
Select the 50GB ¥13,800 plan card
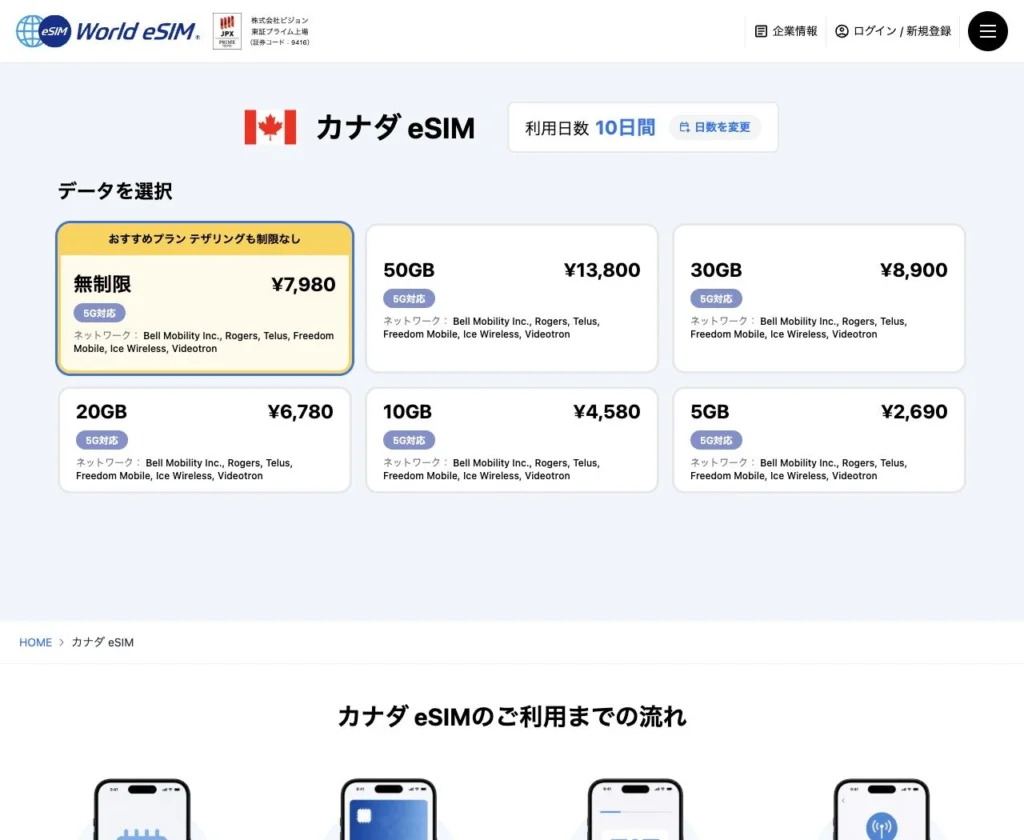point(512,298)
